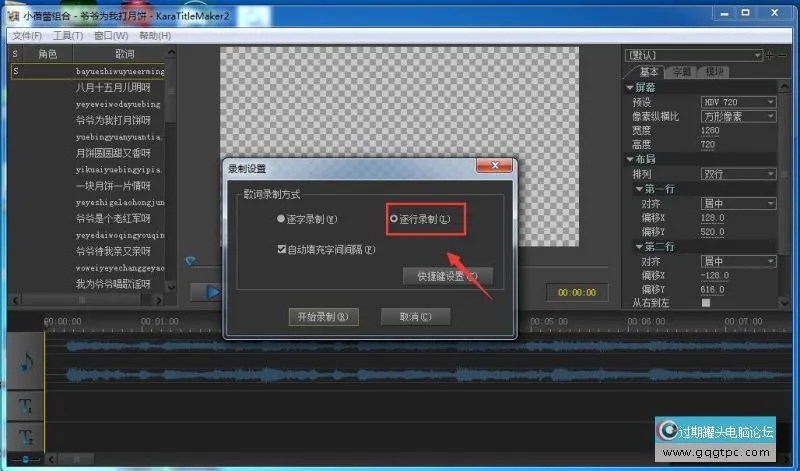This screenshot has width=800, height=471.
Task: Click the 快捷键设置 button
Action: pyautogui.click(x=447, y=276)
